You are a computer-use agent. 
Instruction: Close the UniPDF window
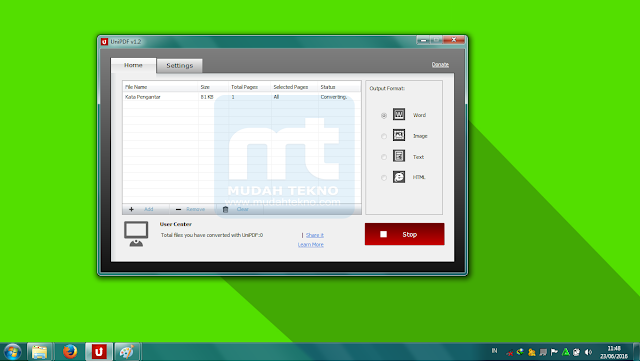coord(454,40)
